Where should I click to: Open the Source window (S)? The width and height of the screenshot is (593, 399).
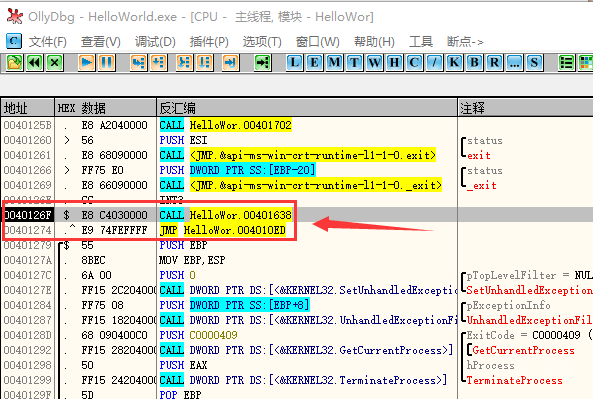coord(534,62)
